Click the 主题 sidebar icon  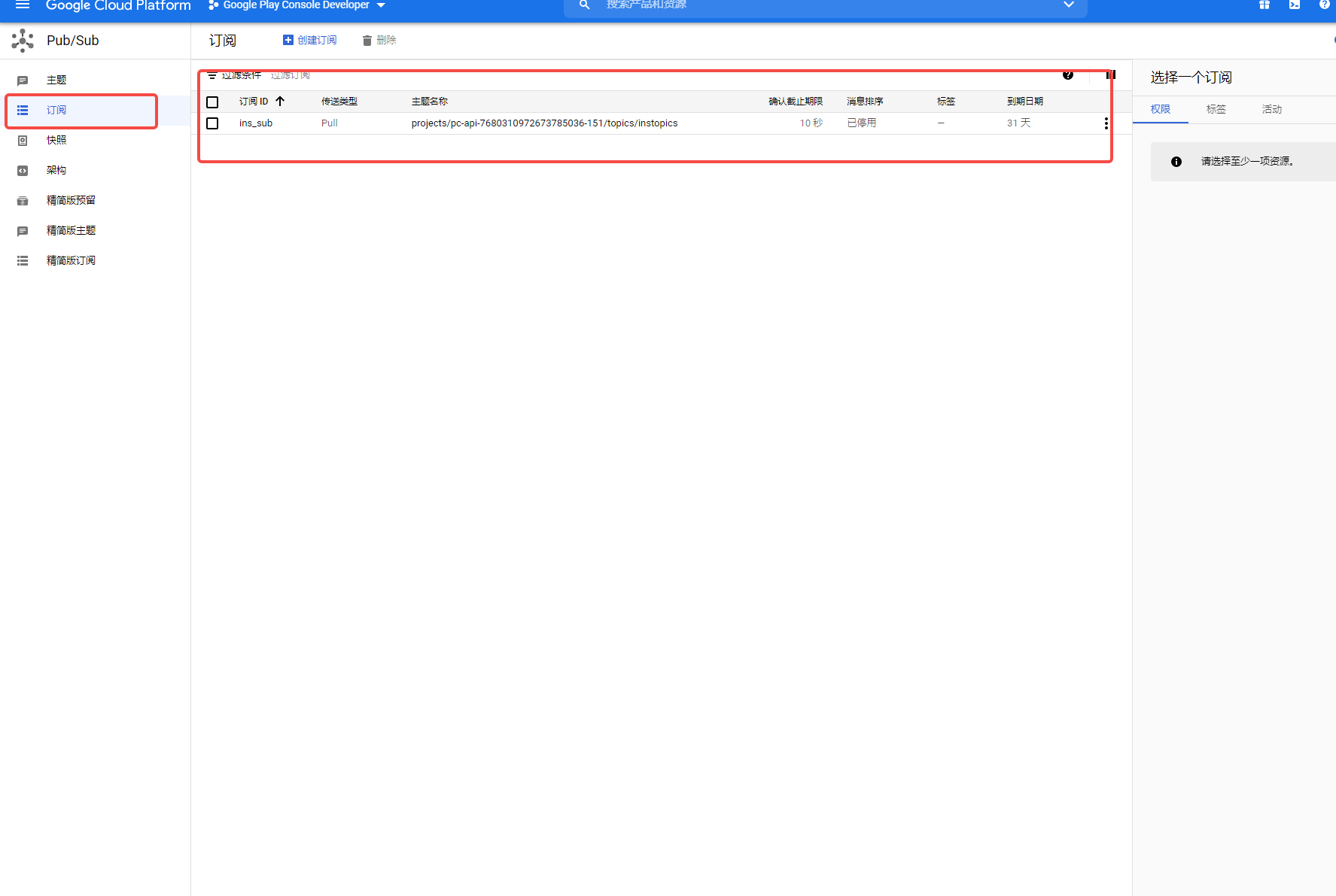coord(23,80)
